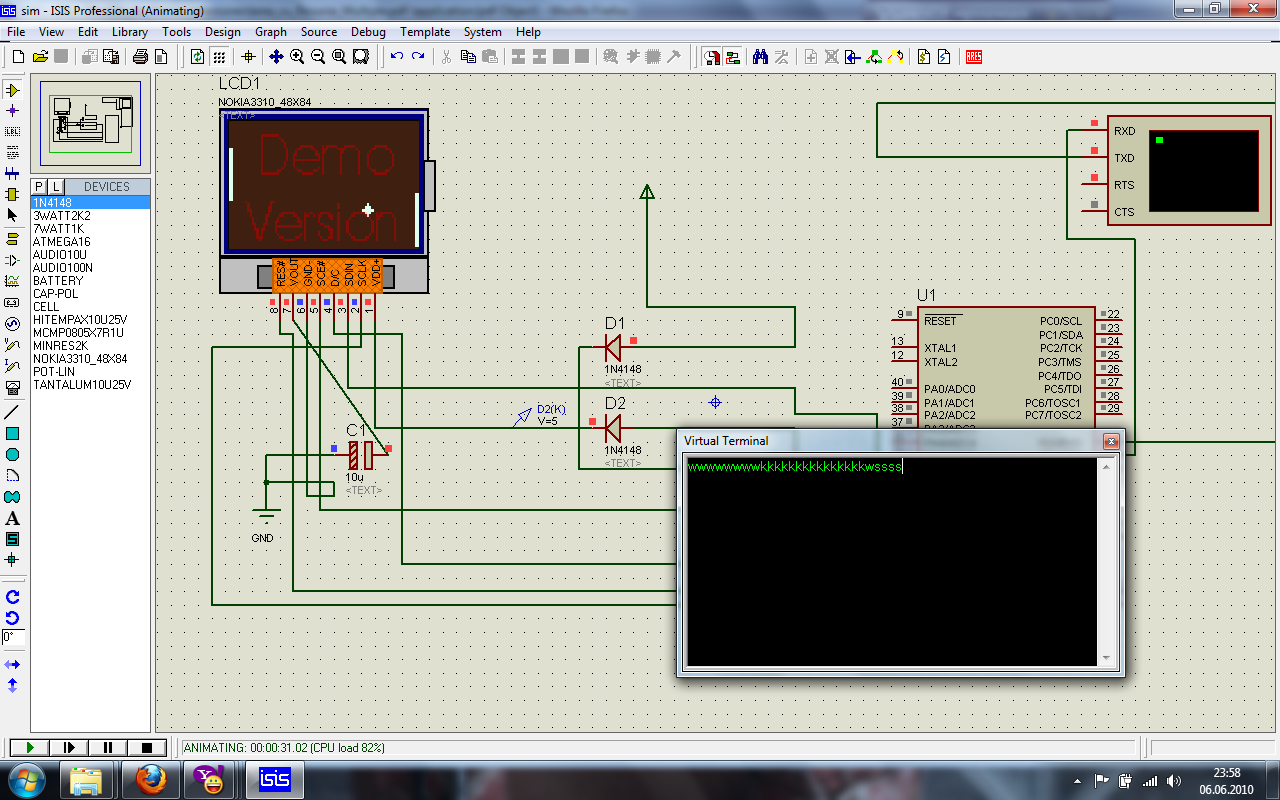1280x800 pixels.
Task: Redo the last undone change
Action: point(418,57)
